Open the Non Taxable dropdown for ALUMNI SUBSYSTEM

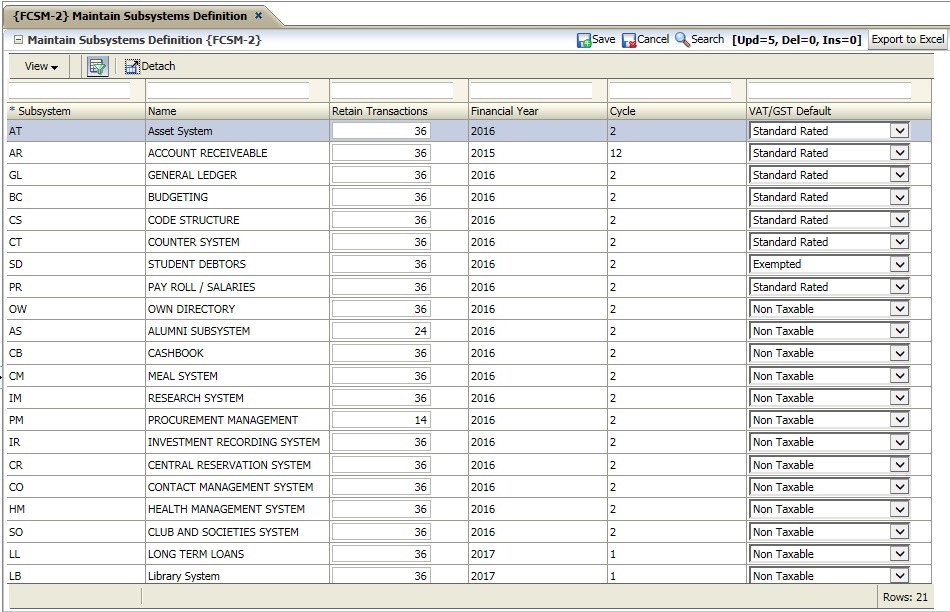click(x=898, y=331)
